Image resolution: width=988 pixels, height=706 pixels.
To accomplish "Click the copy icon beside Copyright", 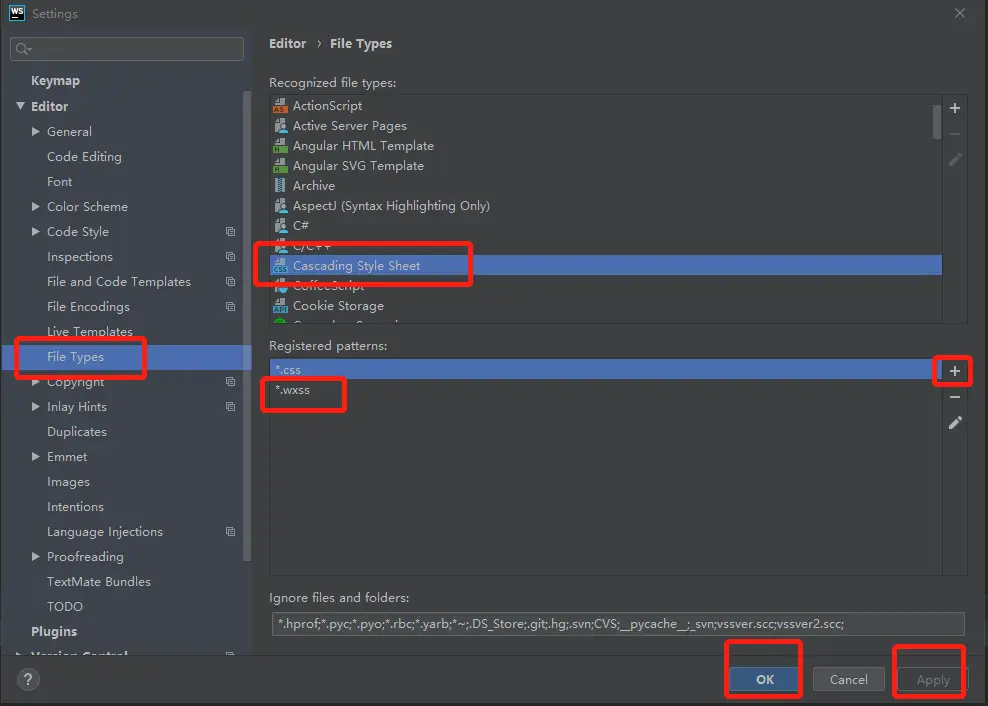I will [231, 382].
